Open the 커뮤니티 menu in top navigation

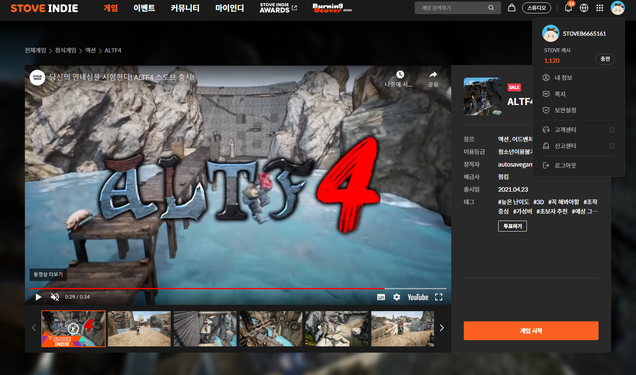point(185,8)
